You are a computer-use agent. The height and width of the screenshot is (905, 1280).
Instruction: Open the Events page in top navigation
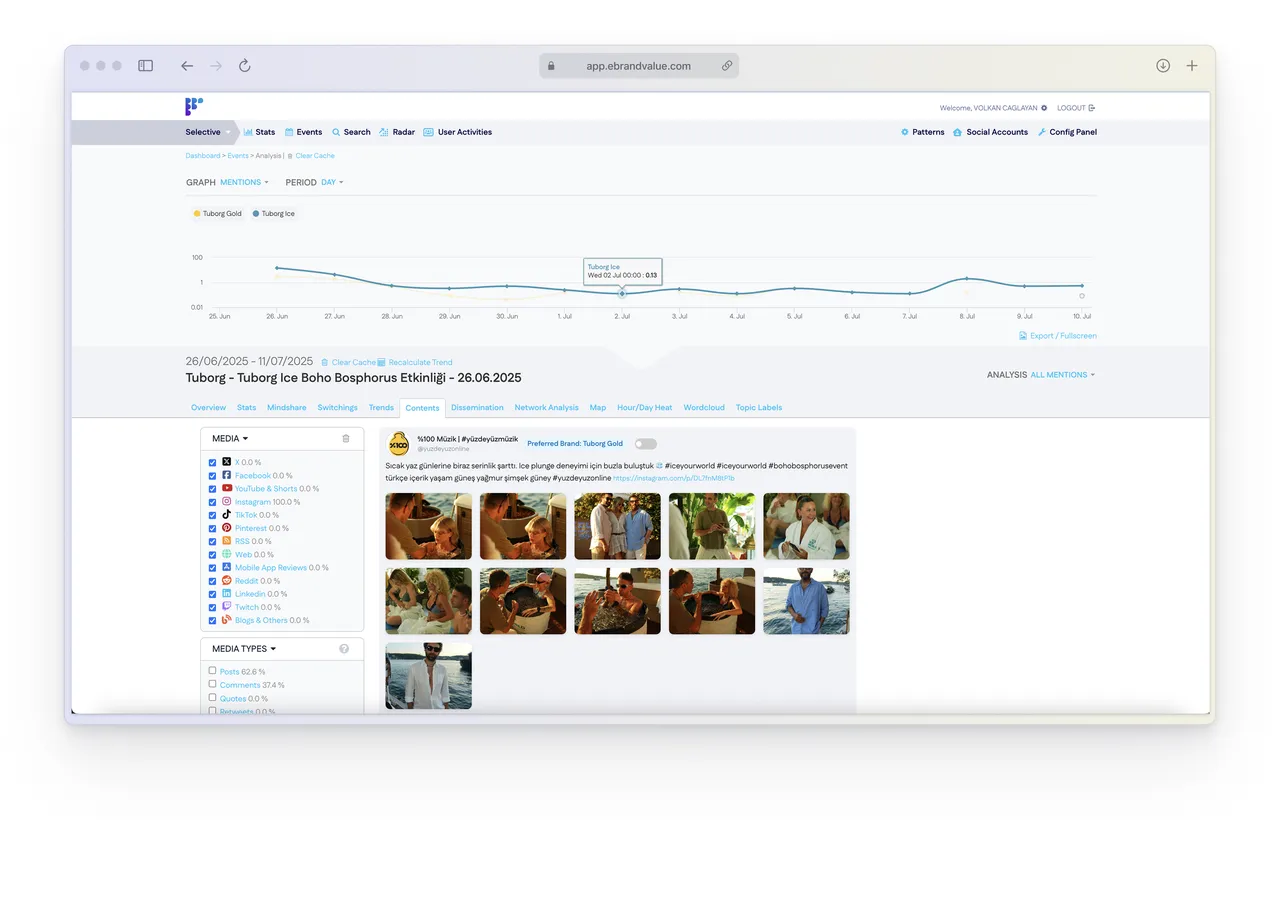[303, 132]
